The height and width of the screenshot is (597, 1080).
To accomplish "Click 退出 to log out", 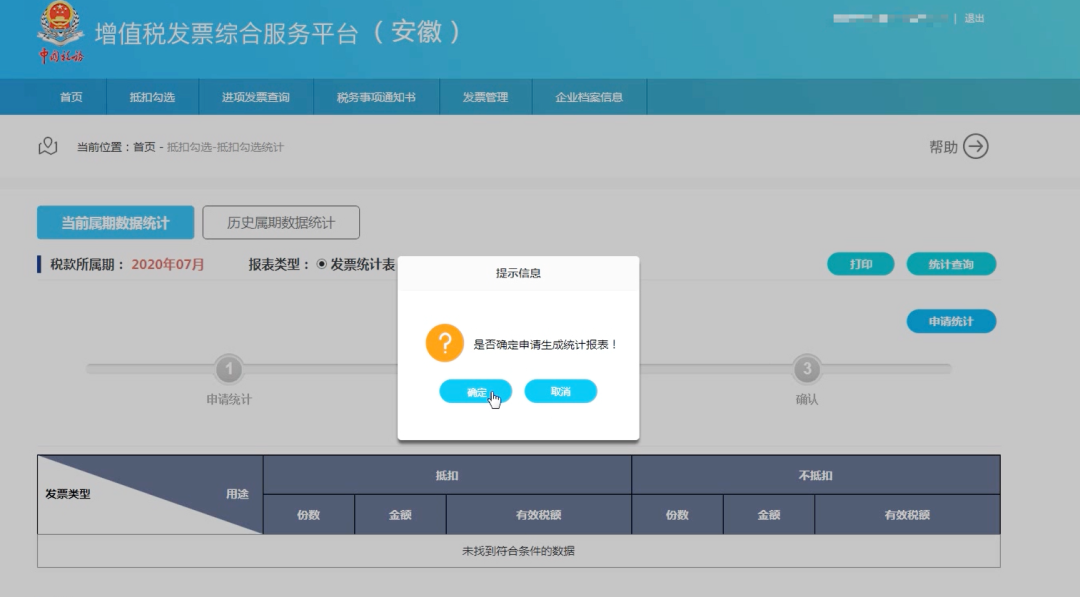I will pyautogui.click(x=974, y=18).
